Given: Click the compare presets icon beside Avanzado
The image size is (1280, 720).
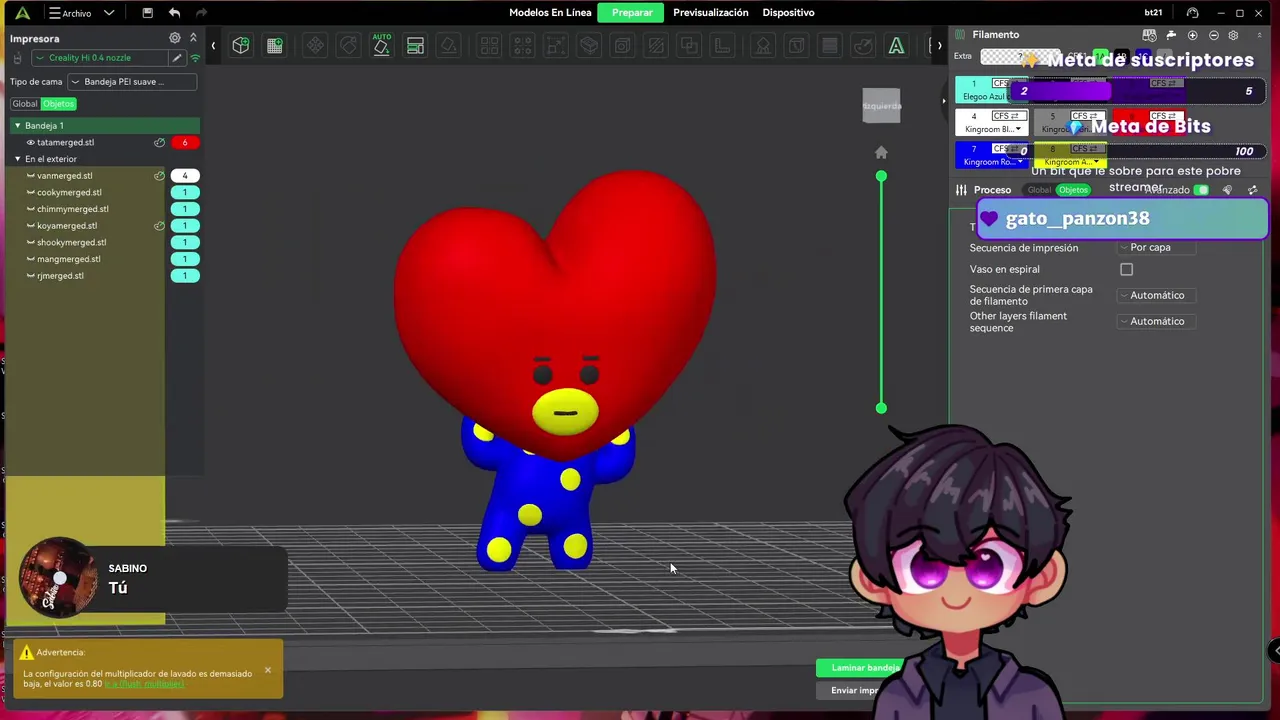Looking at the screenshot, I should click(1253, 190).
